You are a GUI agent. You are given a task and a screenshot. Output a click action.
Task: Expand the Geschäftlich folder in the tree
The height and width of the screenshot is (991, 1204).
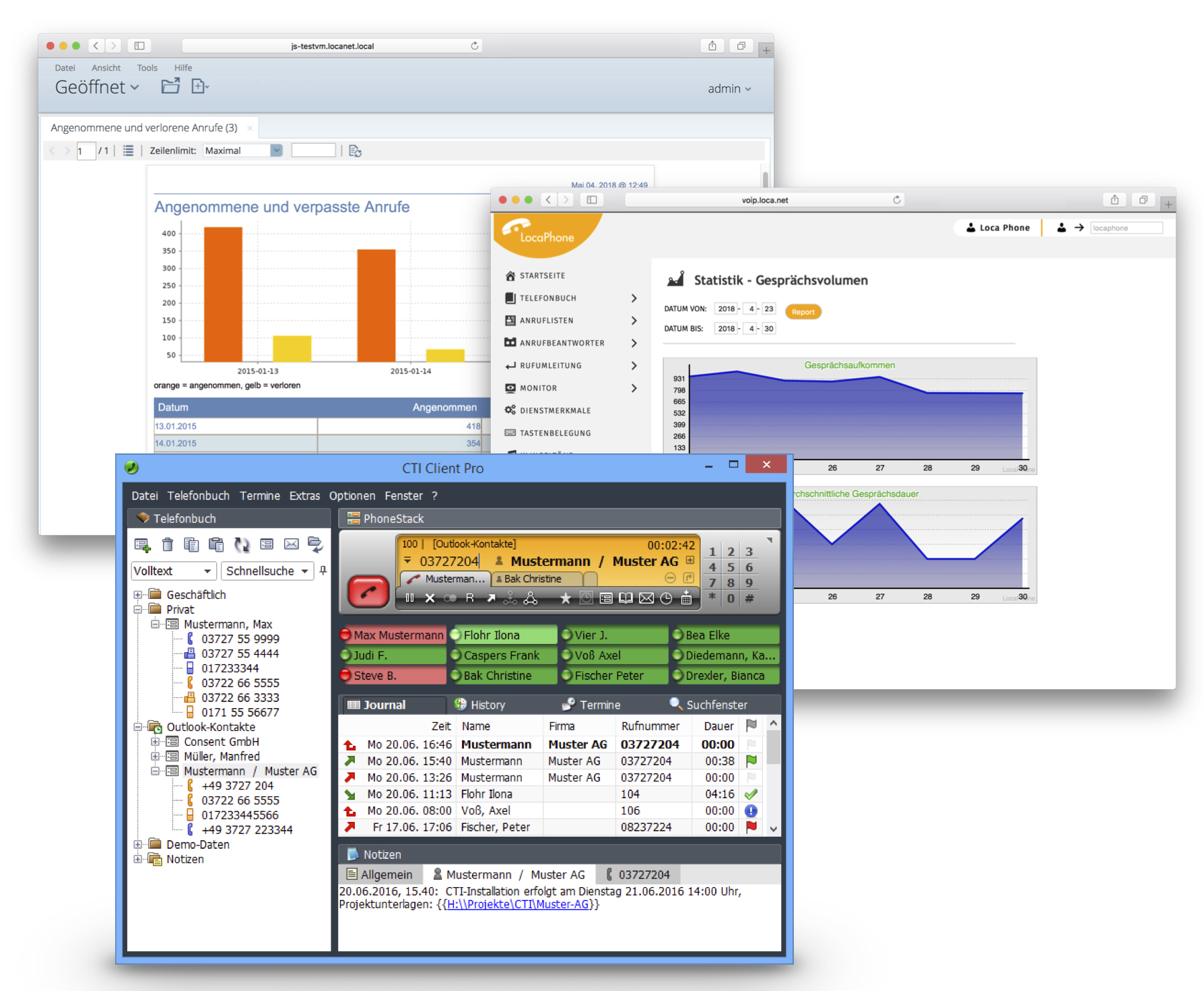coord(137,595)
